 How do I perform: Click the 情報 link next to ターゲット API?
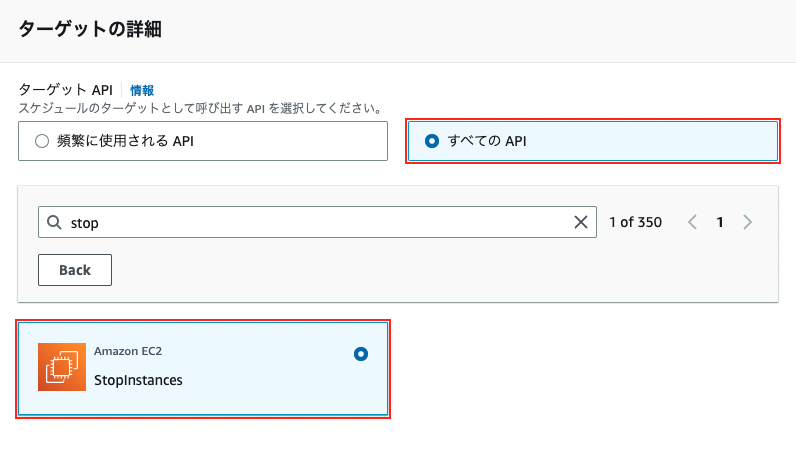(142, 90)
